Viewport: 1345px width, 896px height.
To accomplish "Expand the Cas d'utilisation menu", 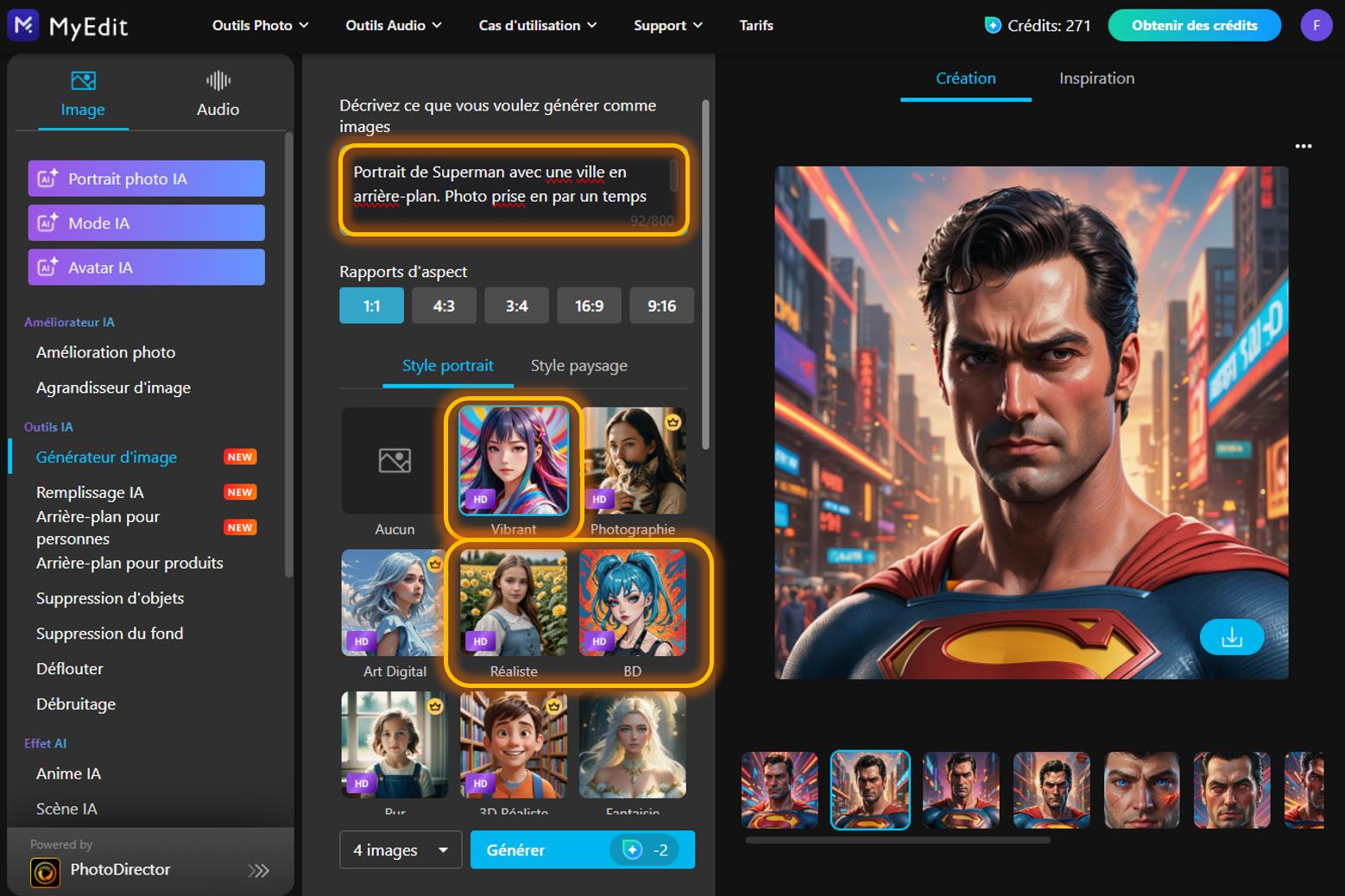I will 538,26.
